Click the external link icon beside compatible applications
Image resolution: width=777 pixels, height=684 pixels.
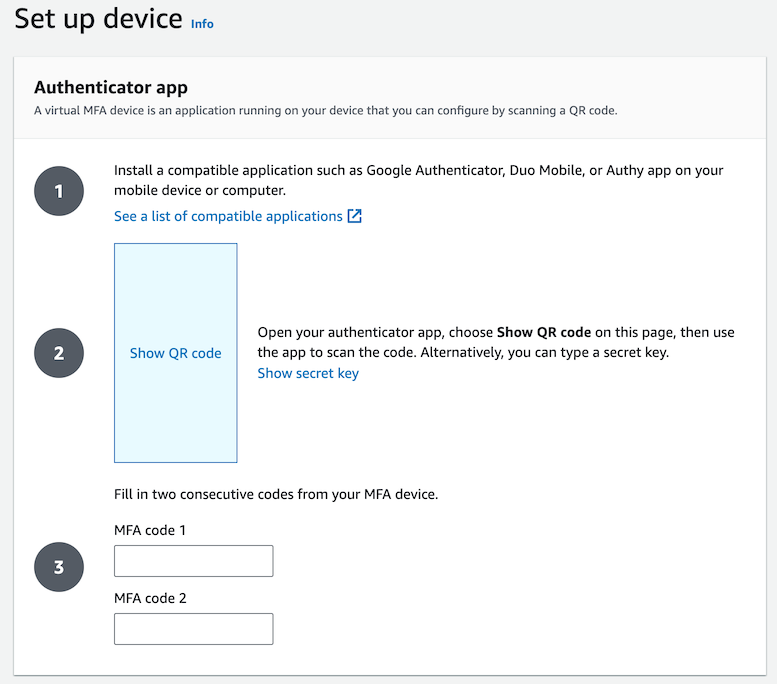354,216
